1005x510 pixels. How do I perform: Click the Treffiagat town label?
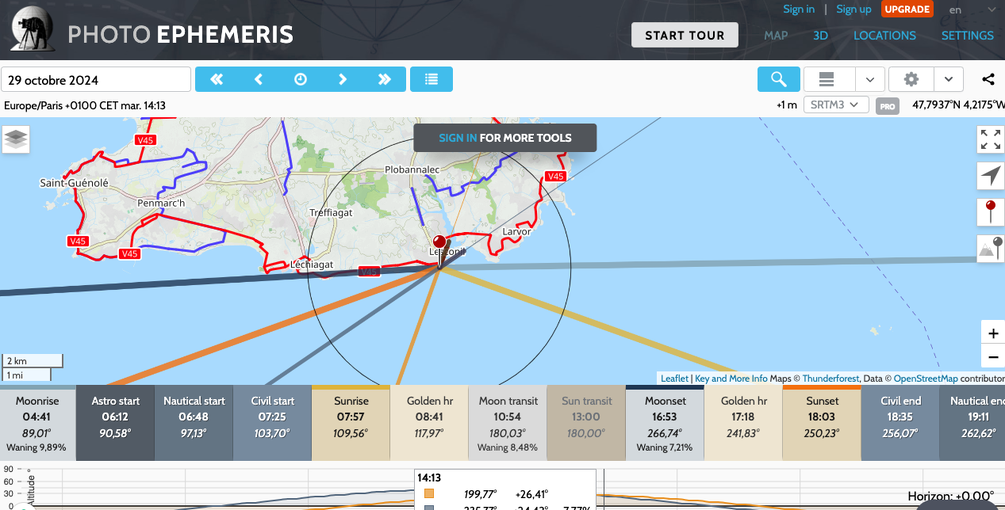pyautogui.click(x=331, y=213)
